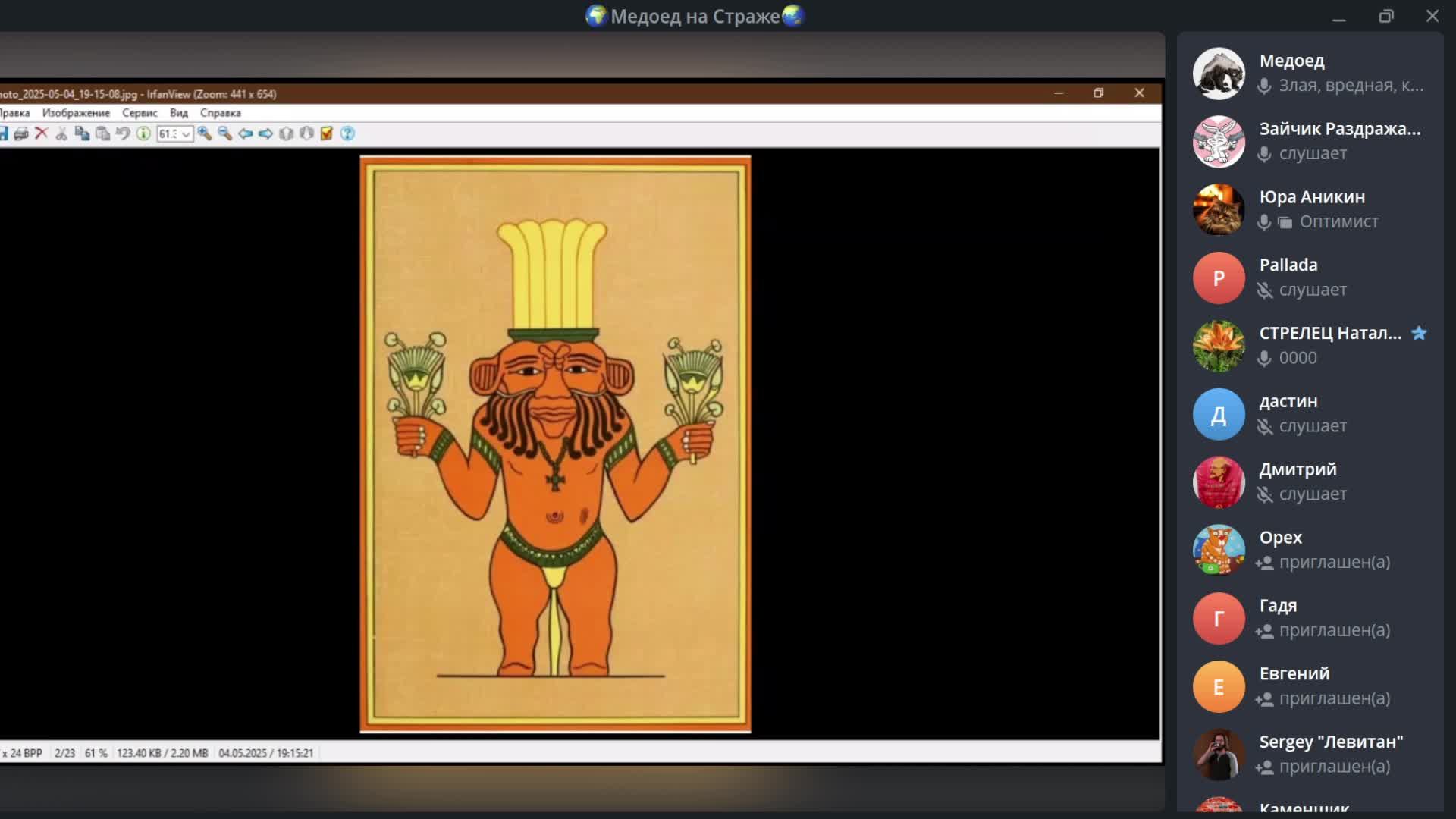Click the Cut scissors icon

pyautogui.click(x=61, y=133)
